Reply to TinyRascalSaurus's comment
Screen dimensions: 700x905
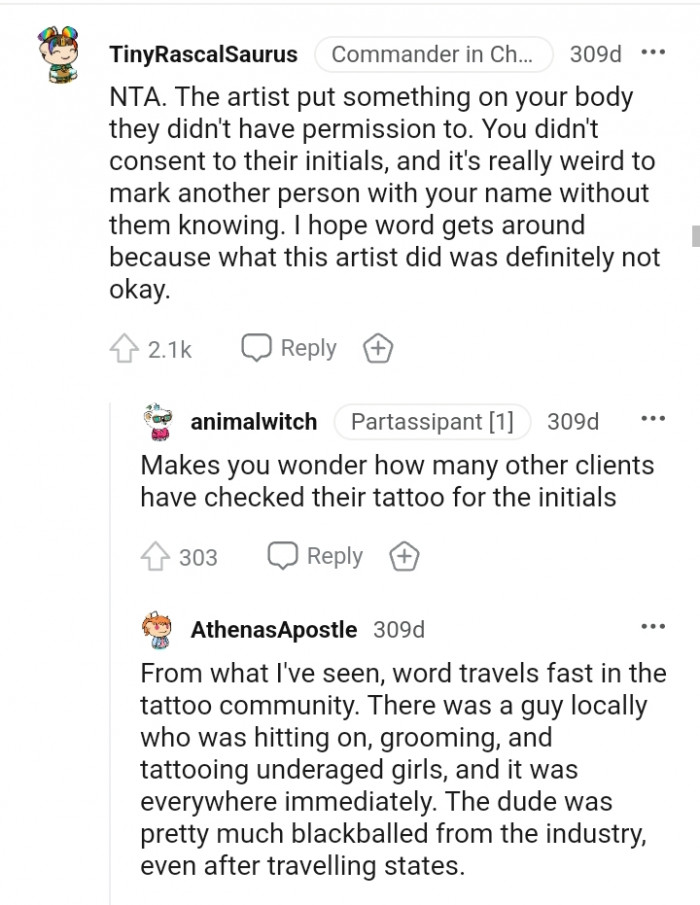point(290,348)
